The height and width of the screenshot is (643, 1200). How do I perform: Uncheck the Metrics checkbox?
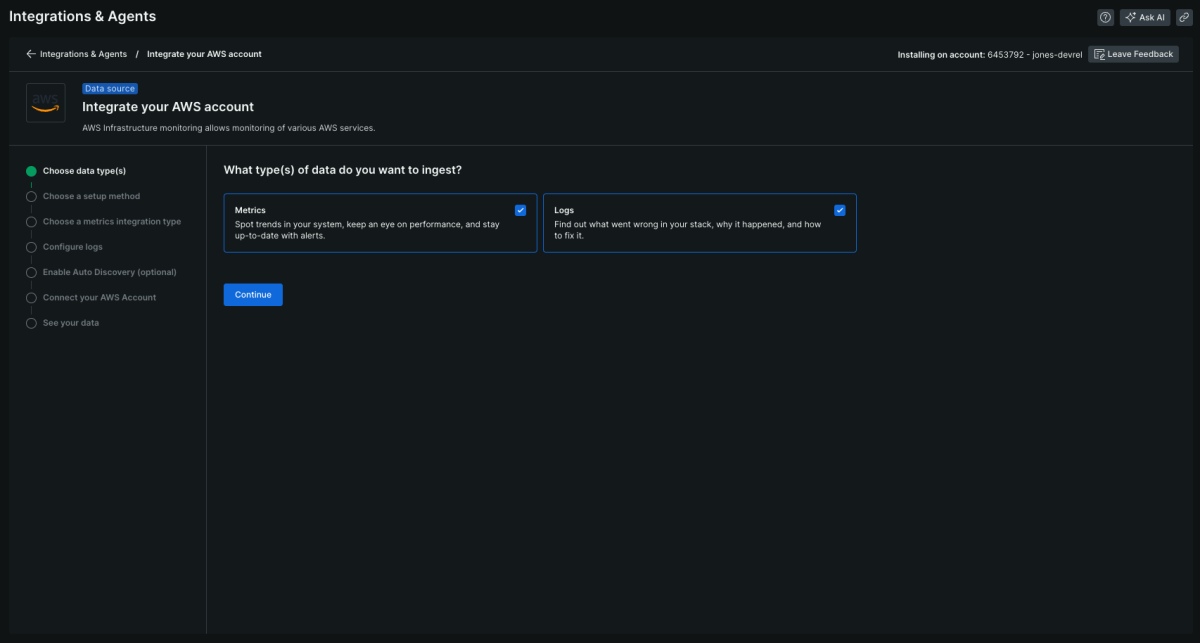coord(520,210)
